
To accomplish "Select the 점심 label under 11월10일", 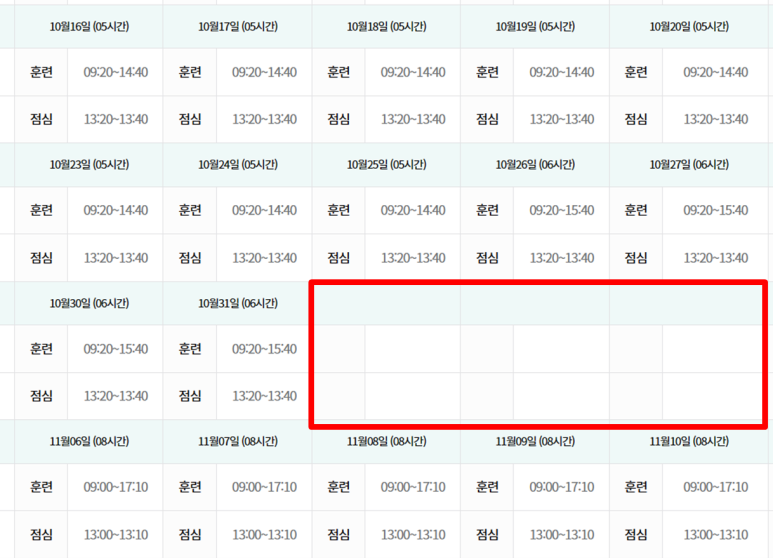I will coord(636,534).
